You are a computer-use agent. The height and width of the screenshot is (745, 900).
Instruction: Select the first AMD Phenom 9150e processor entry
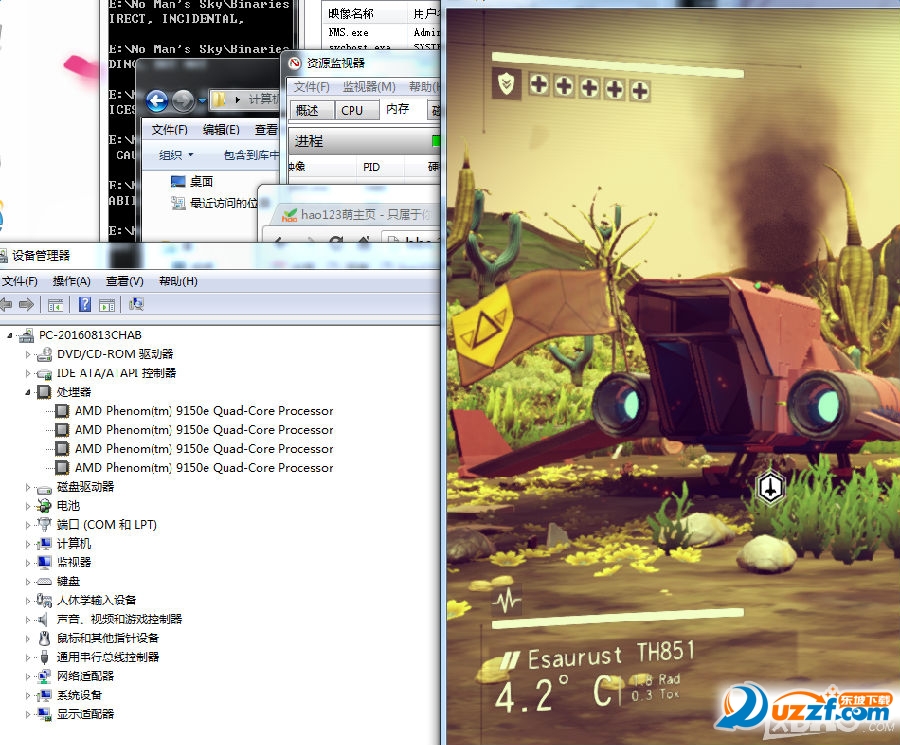click(204, 411)
